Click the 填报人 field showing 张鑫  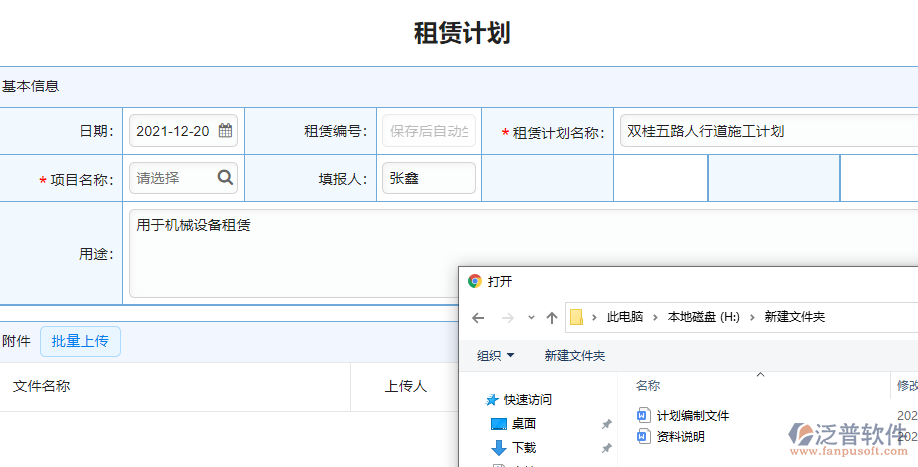(428, 178)
